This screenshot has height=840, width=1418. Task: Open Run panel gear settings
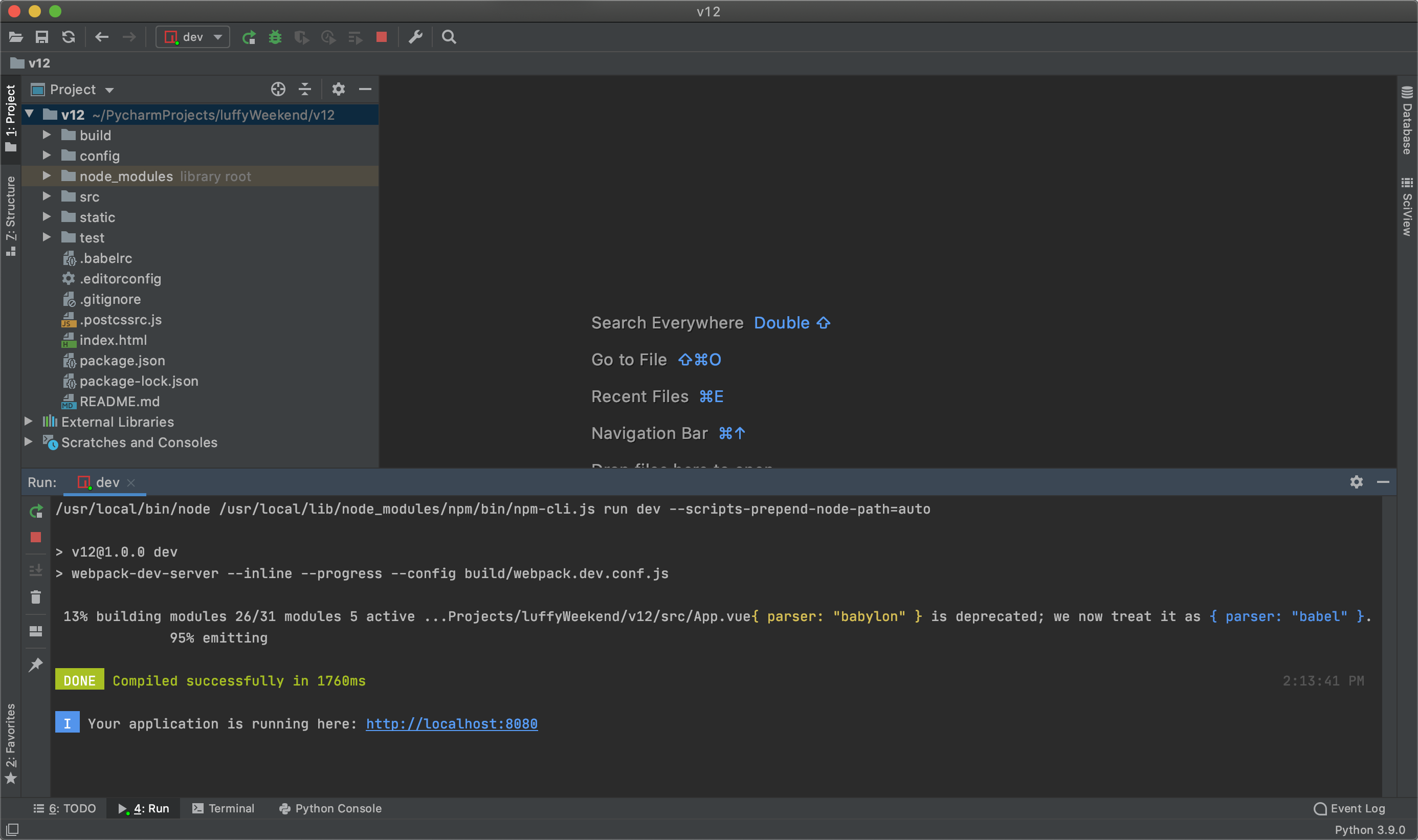click(1356, 482)
